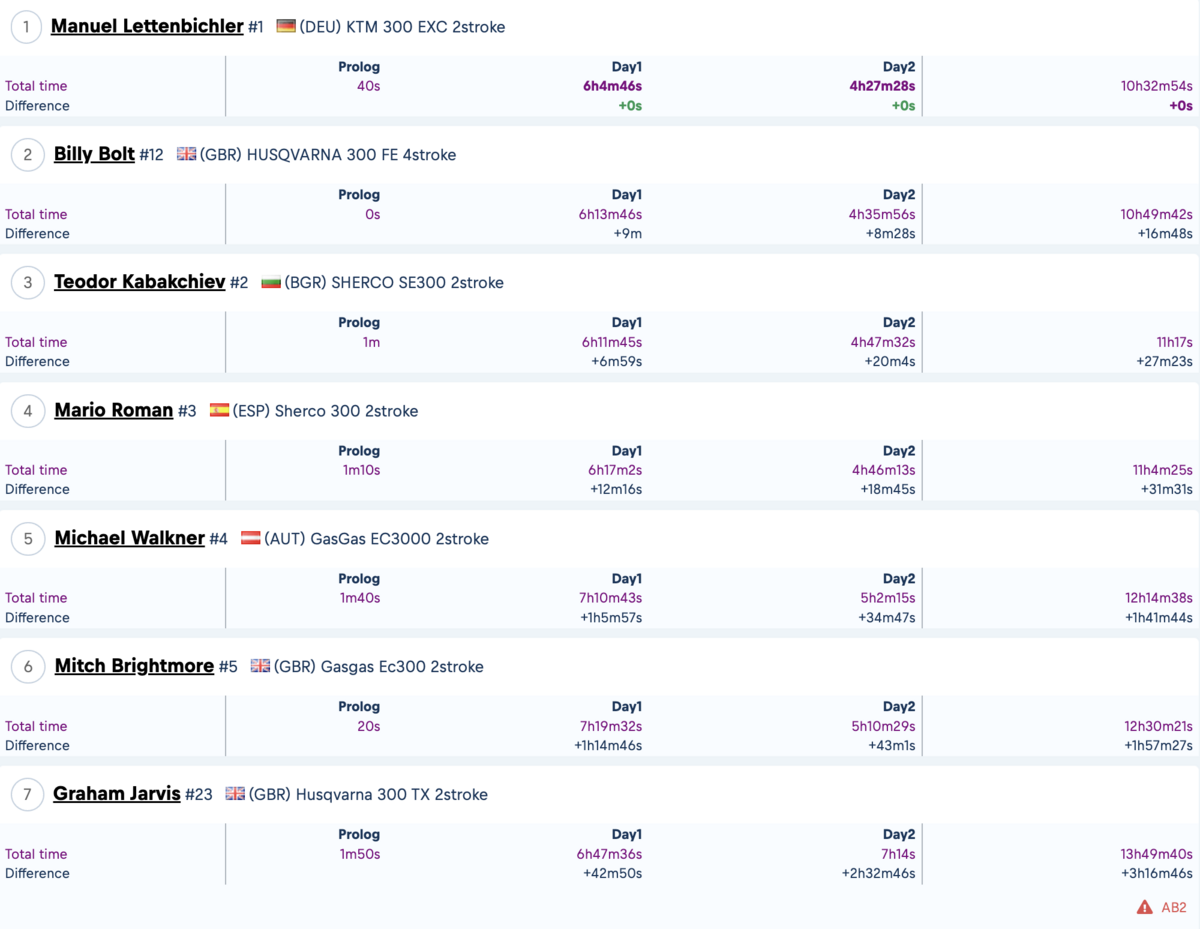1200x929 pixels.
Task: Click the British flag icon beside Graham Jarvis
Action: click(x=235, y=794)
